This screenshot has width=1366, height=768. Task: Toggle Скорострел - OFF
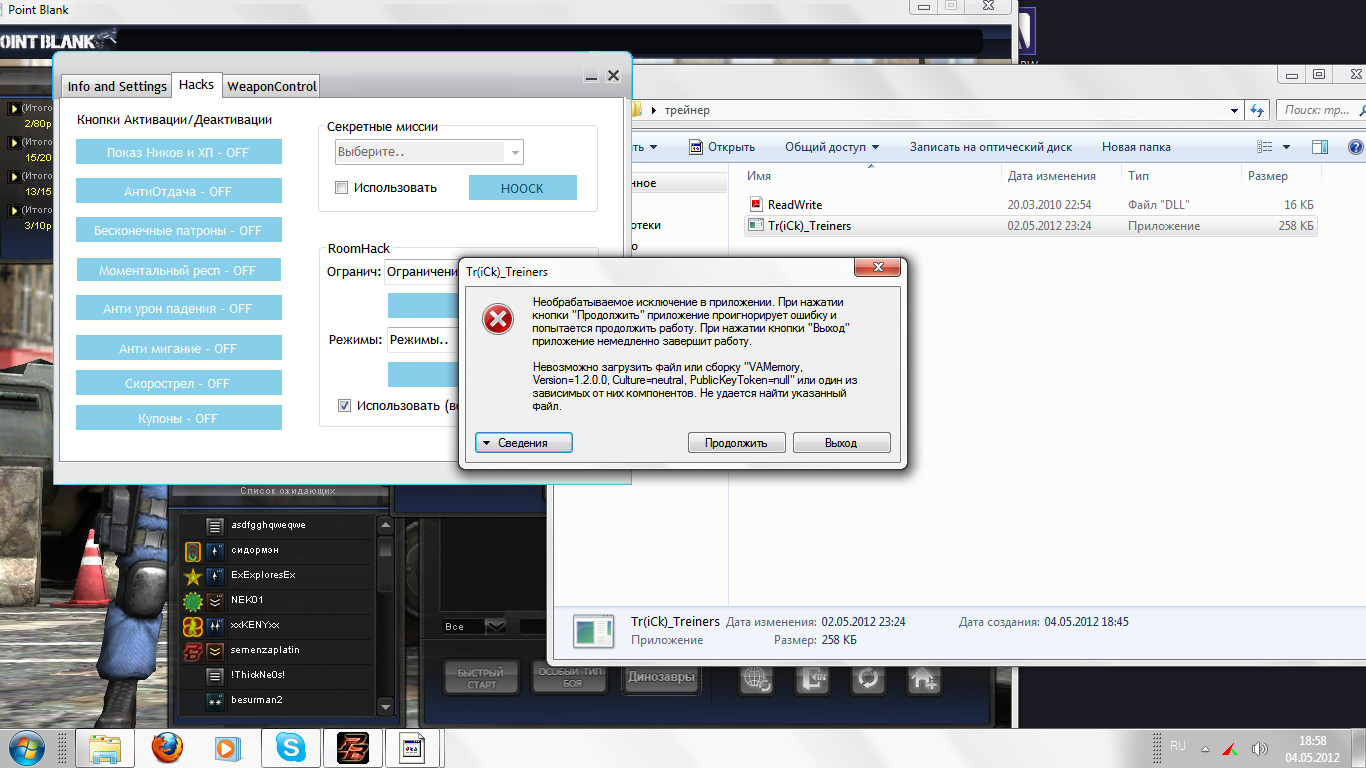(x=179, y=383)
